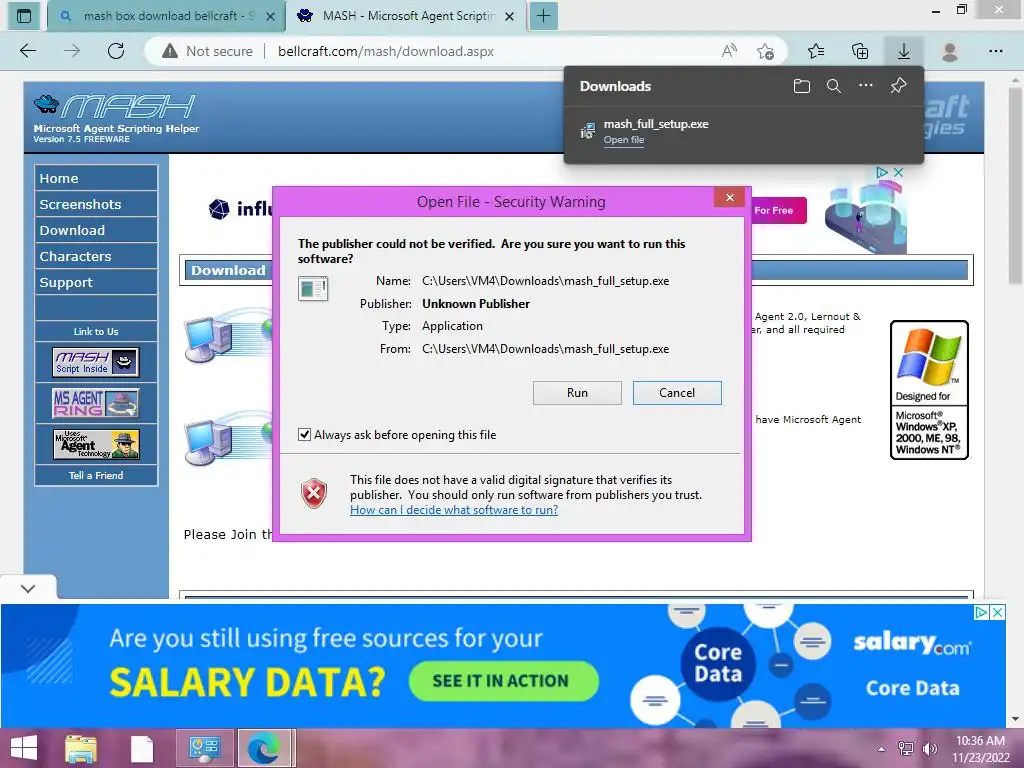Click Cancel in Security Warning dialog
Screen dimensions: 1024x768
pyautogui.click(x=677, y=392)
